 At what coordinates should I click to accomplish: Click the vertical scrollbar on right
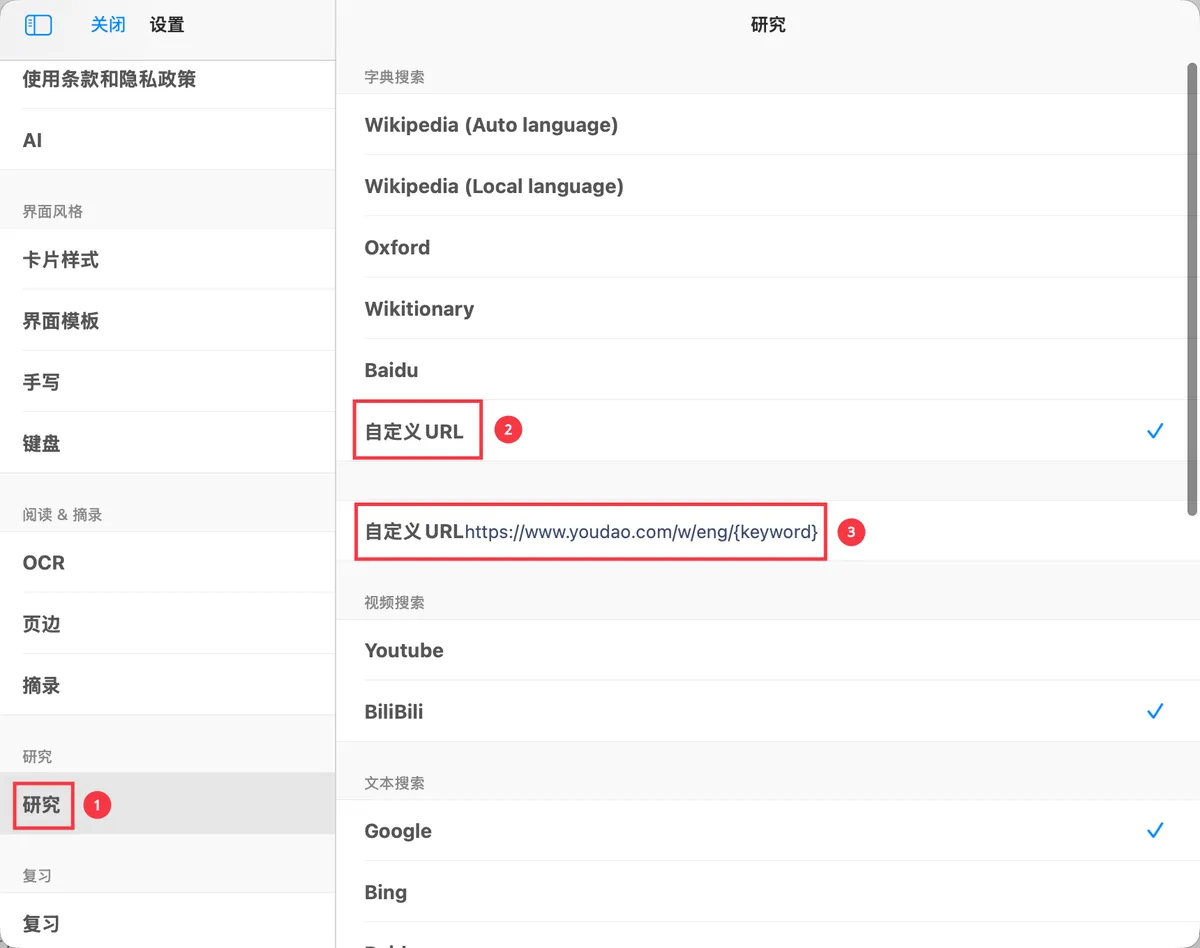[x=1191, y=290]
